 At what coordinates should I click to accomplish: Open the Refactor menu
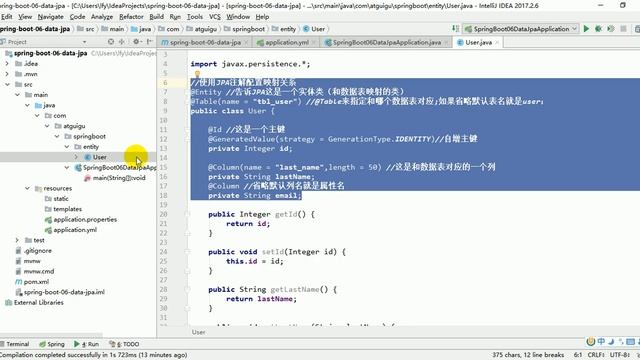coord(131,17)
